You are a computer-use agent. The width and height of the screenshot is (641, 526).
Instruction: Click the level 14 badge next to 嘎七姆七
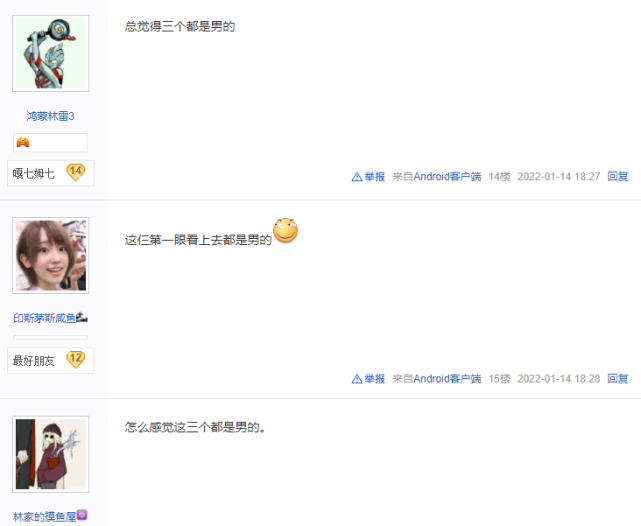coord(76,172)
